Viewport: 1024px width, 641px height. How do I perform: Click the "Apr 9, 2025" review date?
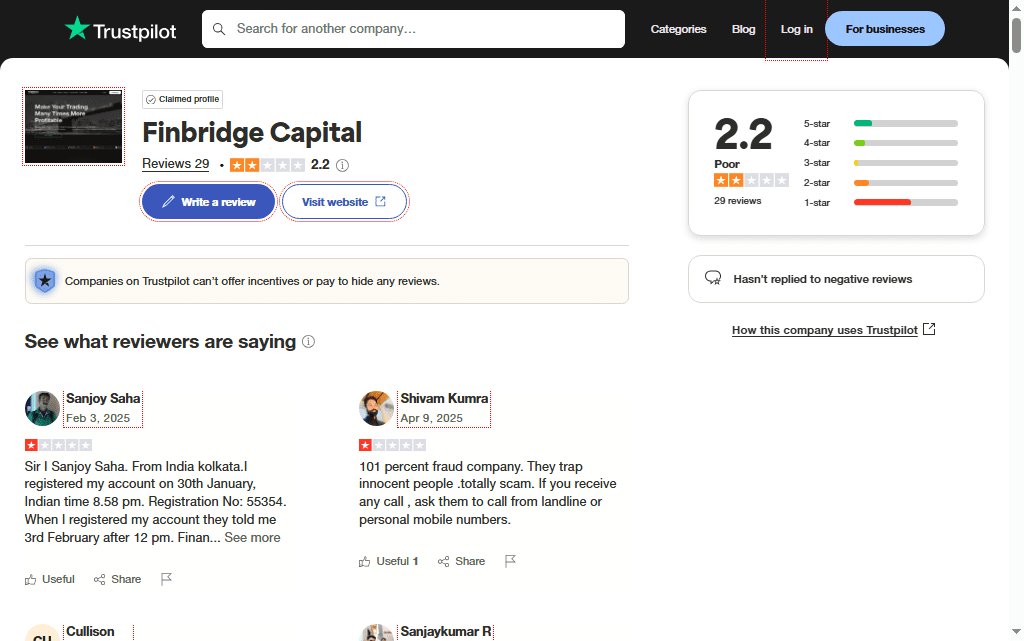pos(432,418)
